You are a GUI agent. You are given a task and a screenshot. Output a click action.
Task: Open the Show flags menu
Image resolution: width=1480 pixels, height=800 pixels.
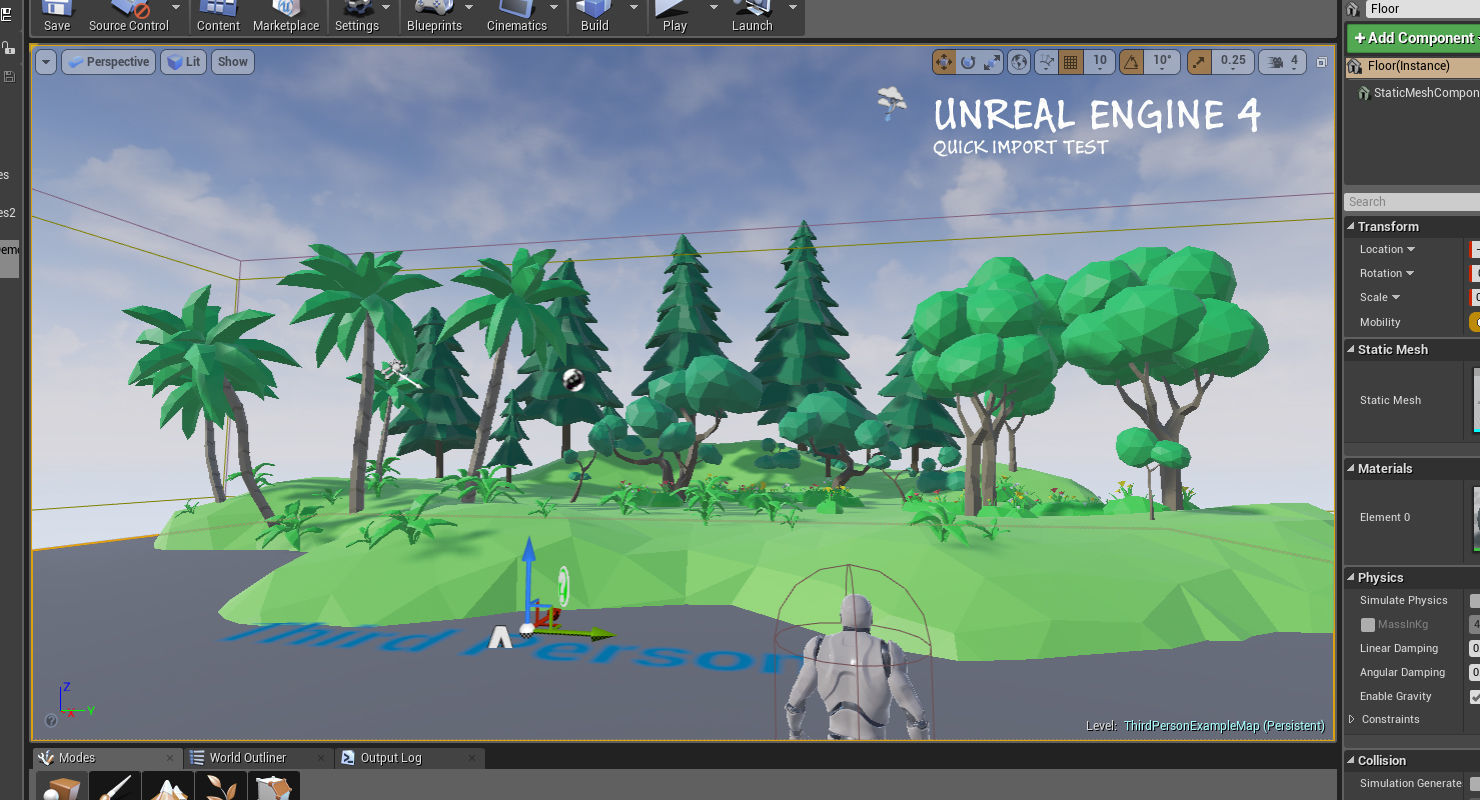click(x=233, y=62)
